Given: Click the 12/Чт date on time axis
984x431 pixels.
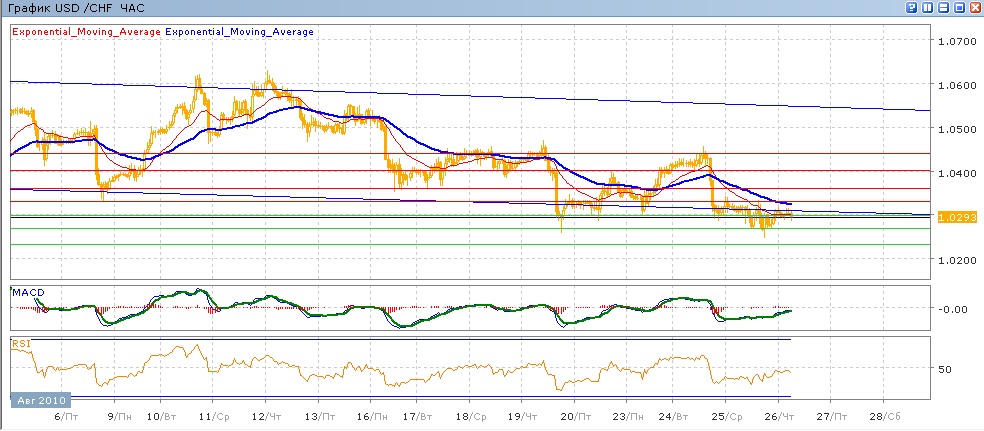Looking at the screenshot, I should point(264,415).
